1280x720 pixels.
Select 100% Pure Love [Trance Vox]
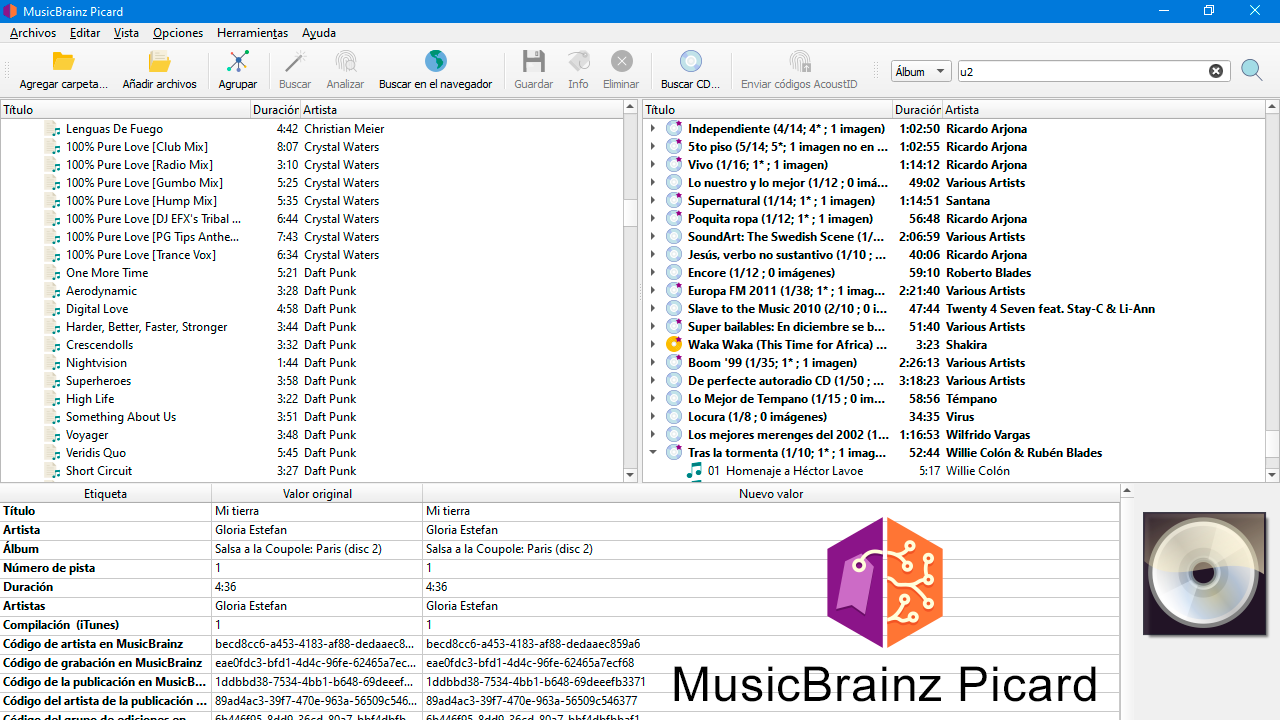click(x=141, y=255)
